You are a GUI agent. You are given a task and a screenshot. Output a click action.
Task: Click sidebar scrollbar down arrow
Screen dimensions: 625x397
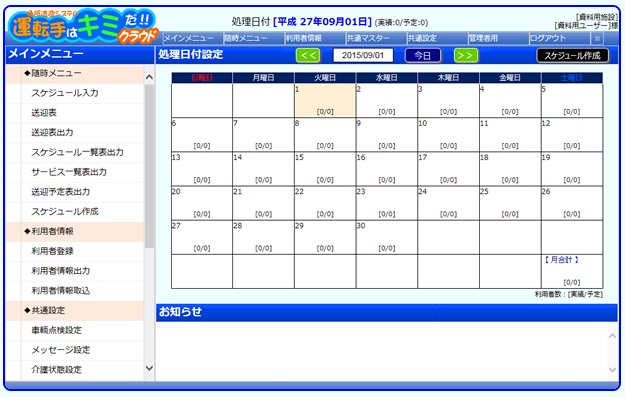(149, 368)
